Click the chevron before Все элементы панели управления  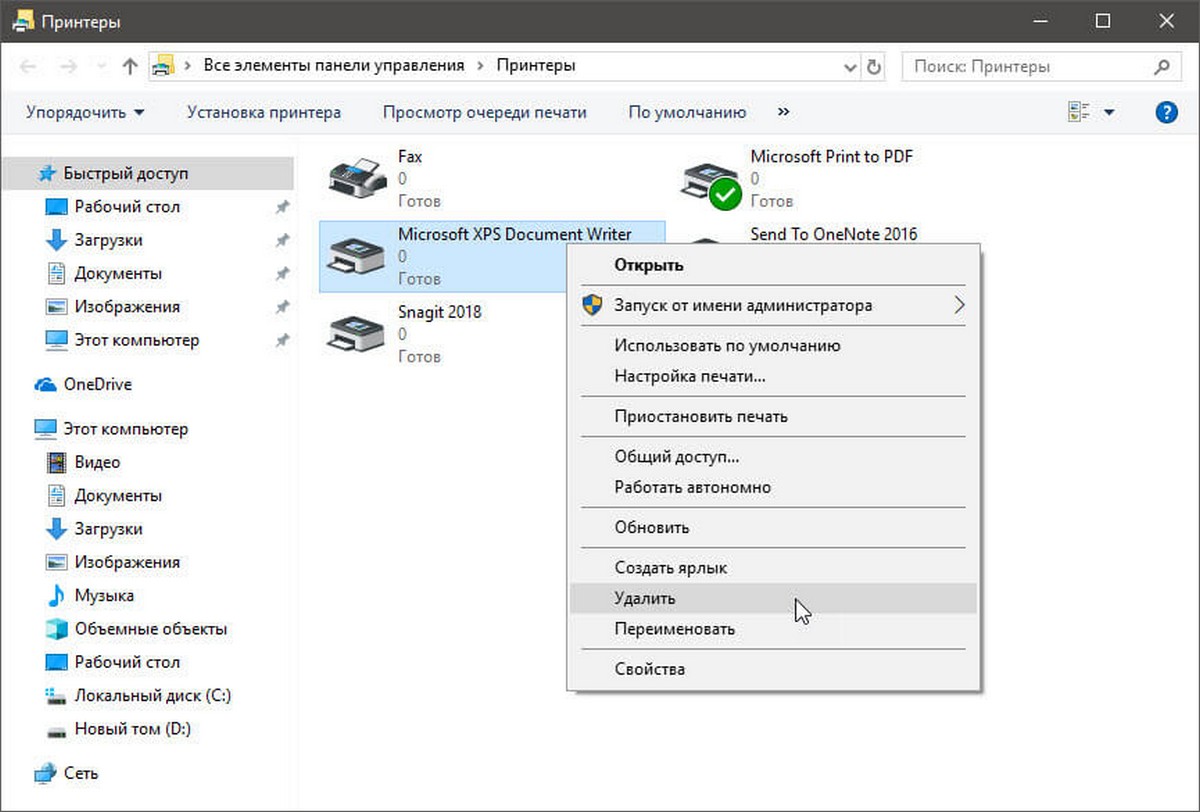[x=187, y=66]
